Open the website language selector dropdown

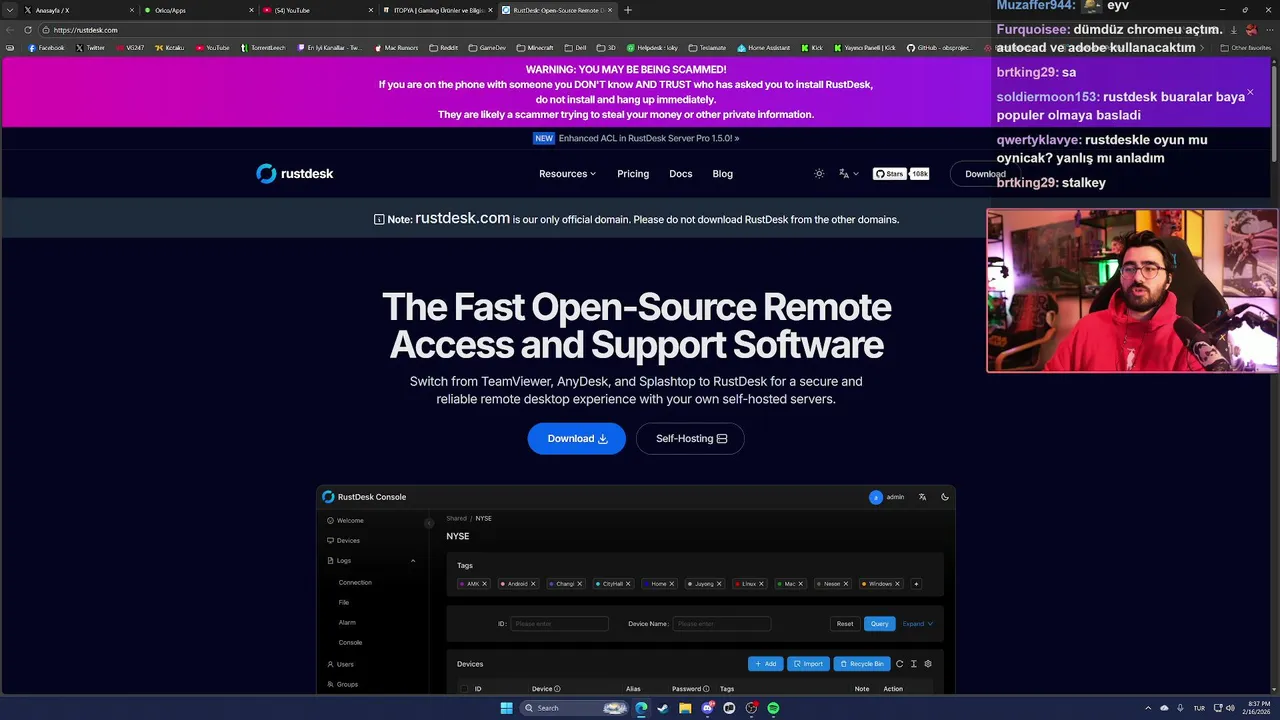[848, 174]
